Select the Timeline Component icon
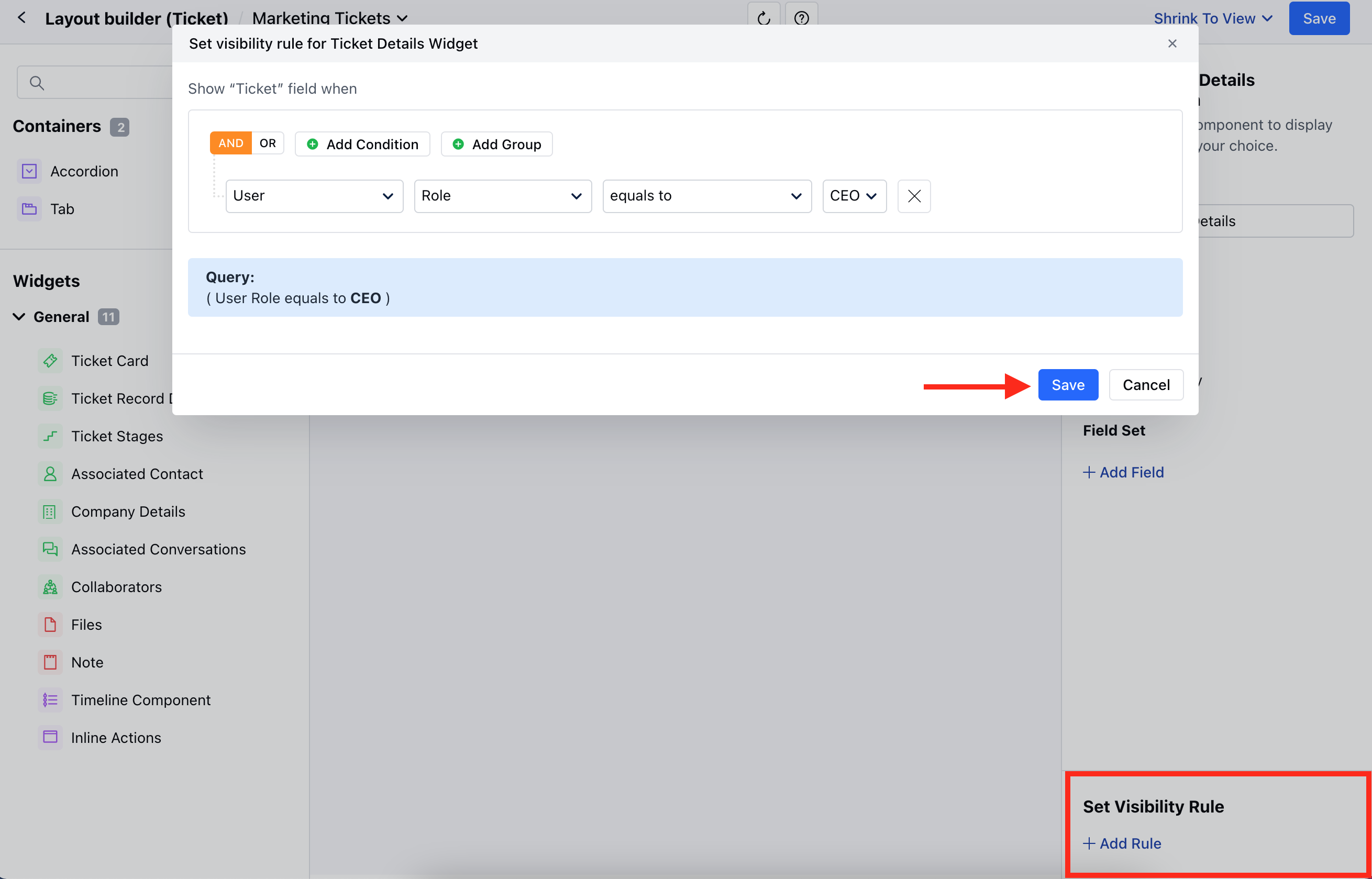This screenshot has width=1372, height=879. (x=50, y=700)
